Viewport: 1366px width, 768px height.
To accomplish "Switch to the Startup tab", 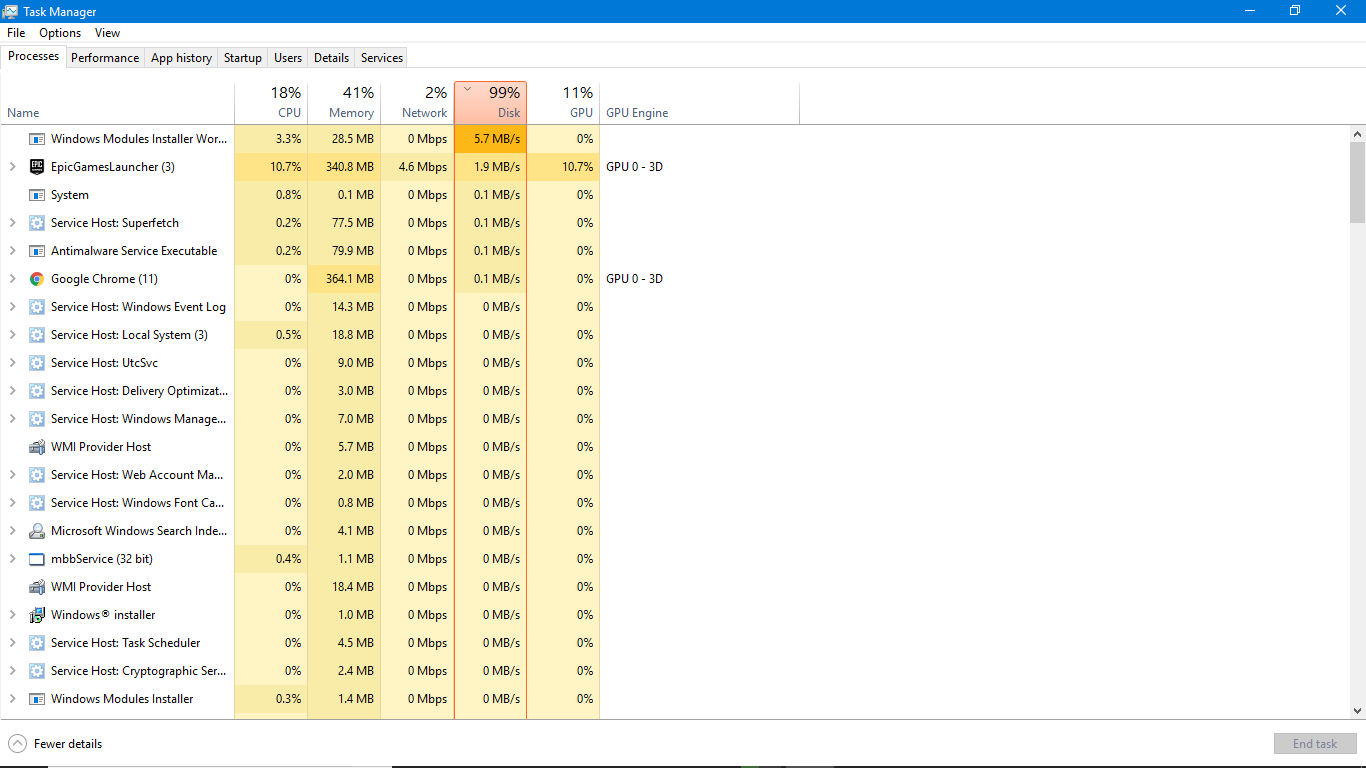I will [x=242, y=58].
